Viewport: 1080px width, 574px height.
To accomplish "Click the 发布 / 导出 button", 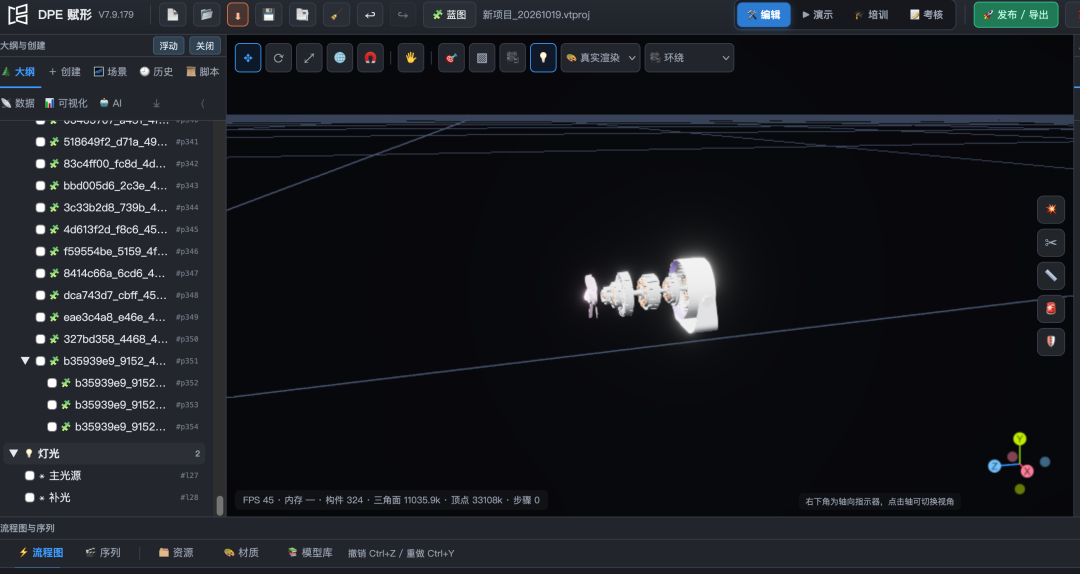I will point(1015,14).
